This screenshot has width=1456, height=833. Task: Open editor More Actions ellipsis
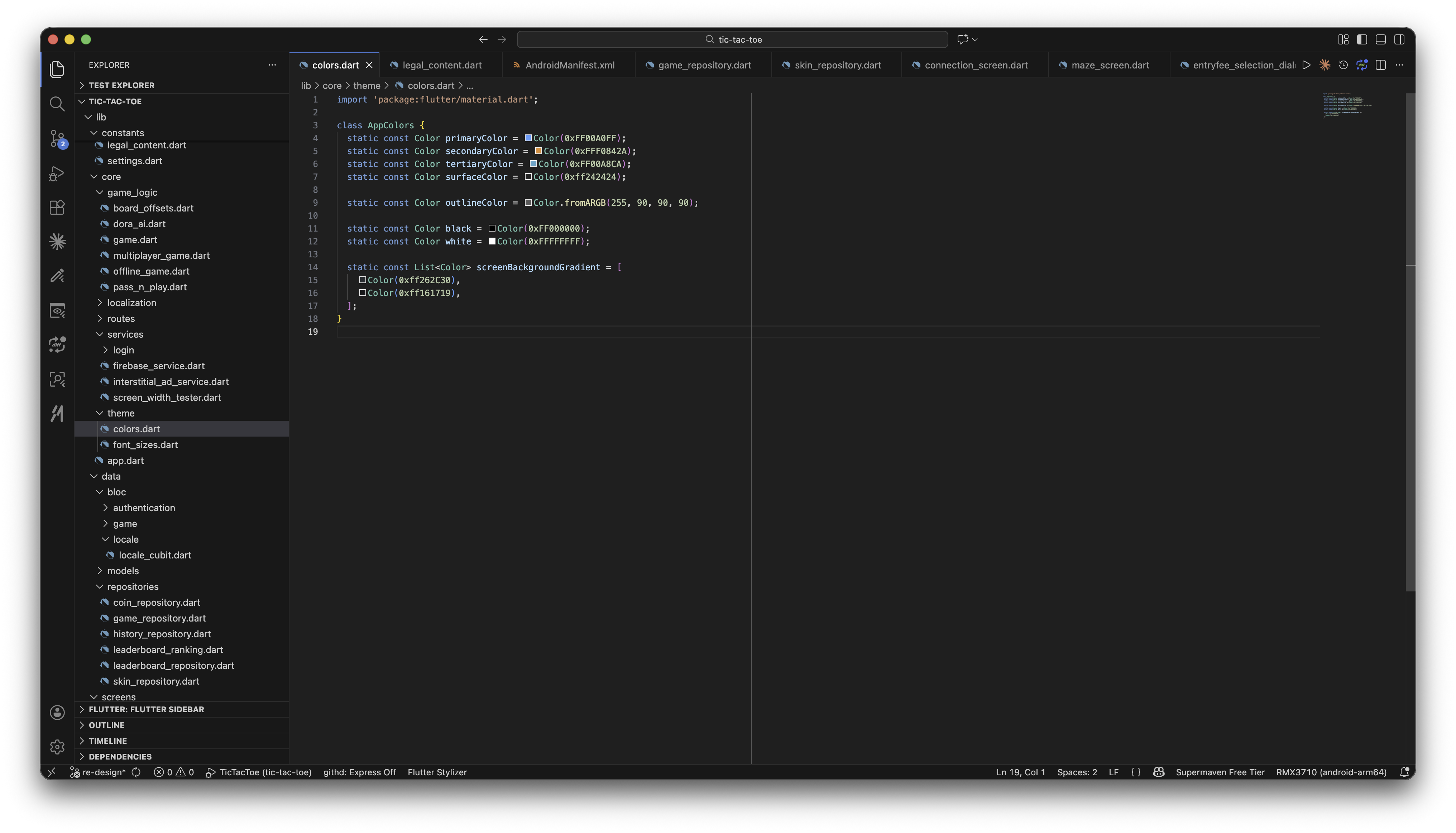(x=1399, y=65)
